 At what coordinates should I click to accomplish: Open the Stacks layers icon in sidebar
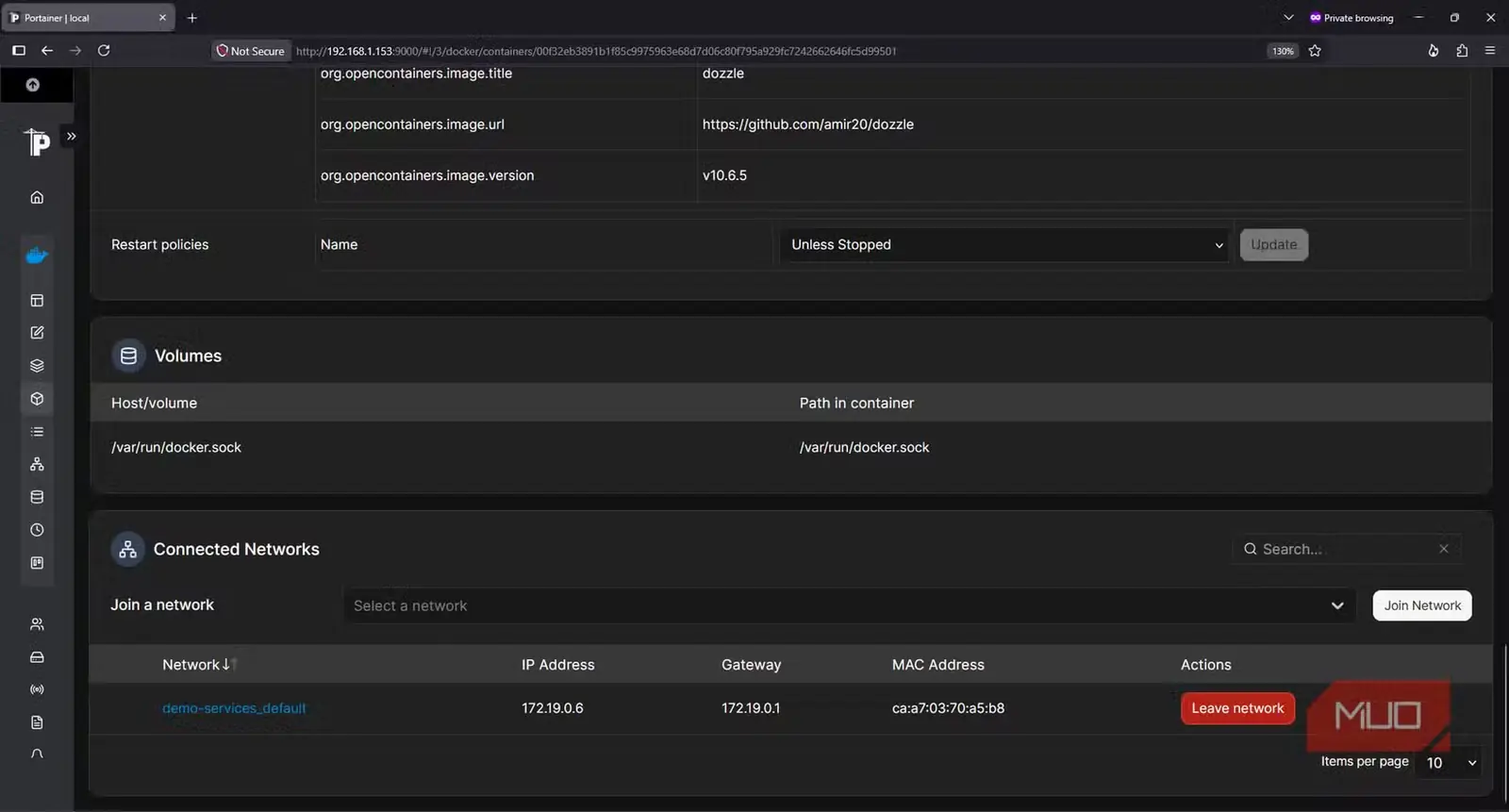37,365
